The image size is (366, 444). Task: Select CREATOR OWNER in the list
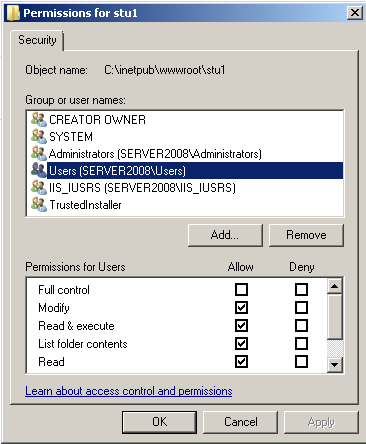[x=97, y=120]
